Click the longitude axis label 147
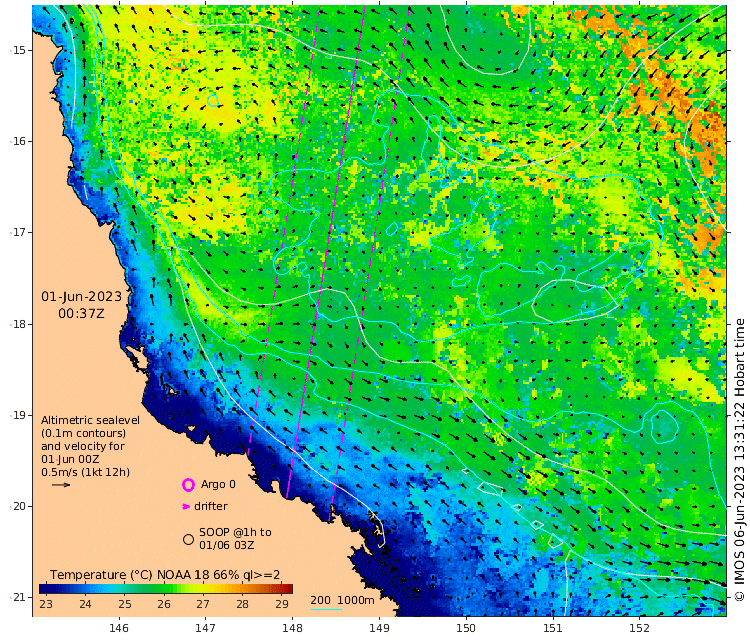Screen dimensions: 750x640 tap(205, 628)
